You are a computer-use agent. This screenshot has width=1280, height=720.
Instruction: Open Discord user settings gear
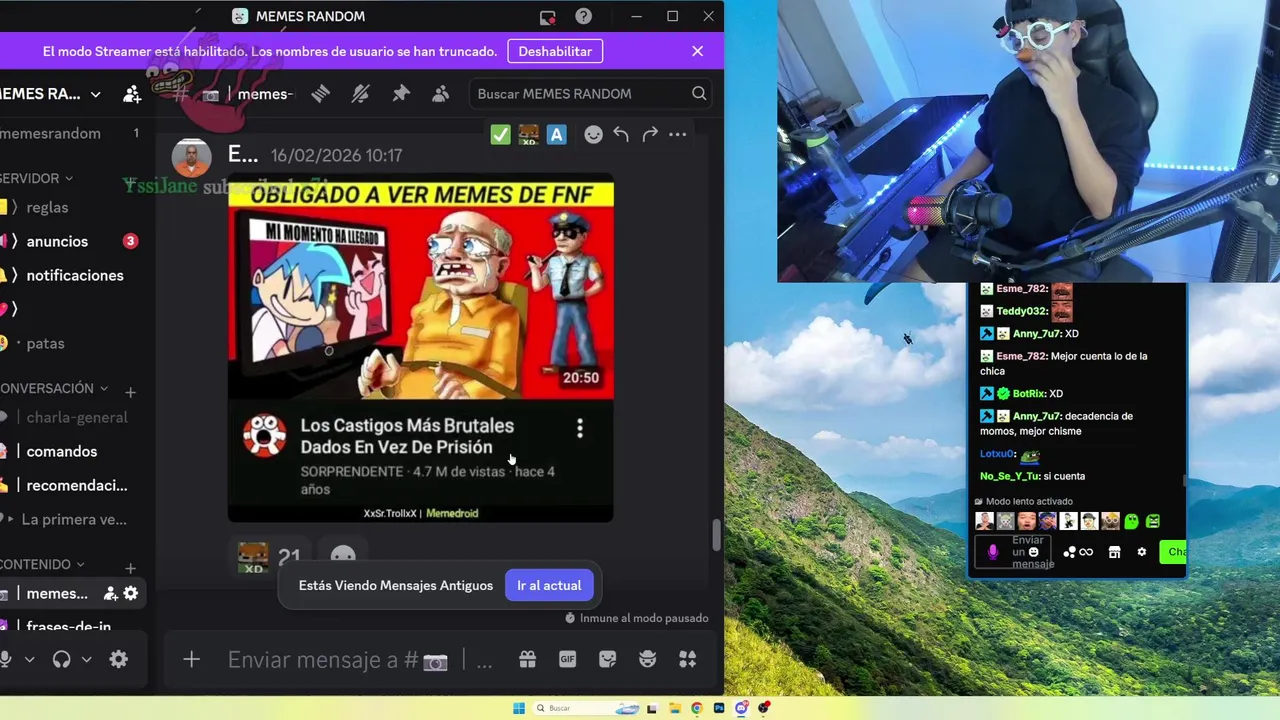(x=118, y=659)
